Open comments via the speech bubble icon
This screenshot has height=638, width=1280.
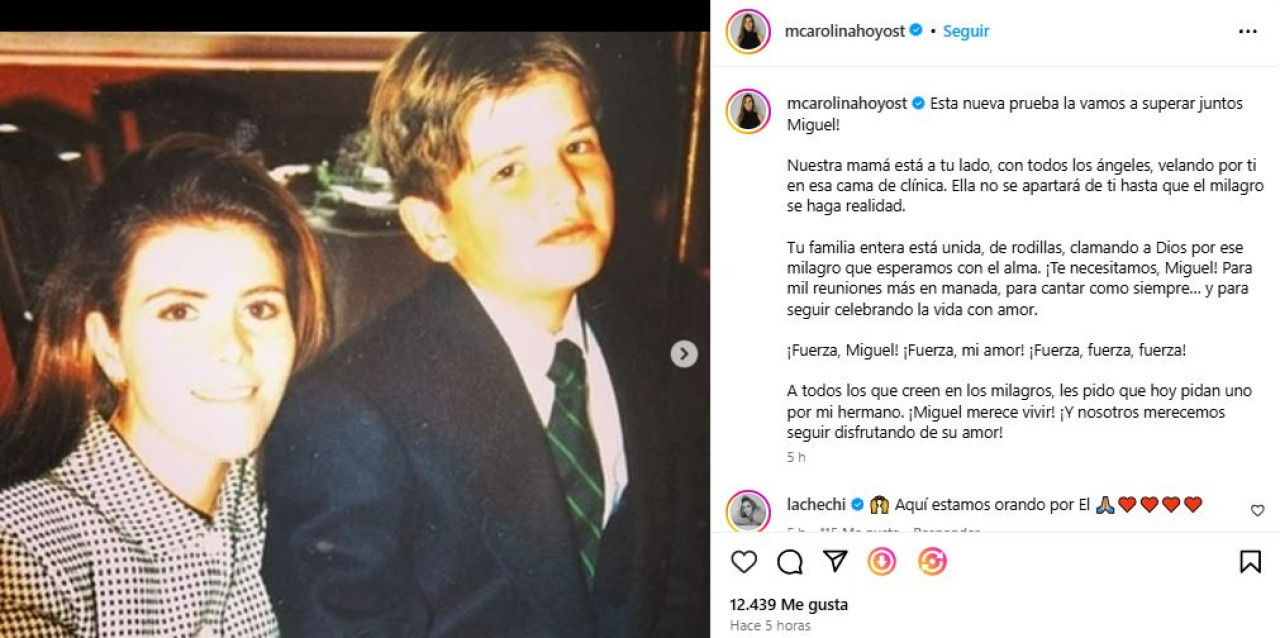(x=790, y=562)
